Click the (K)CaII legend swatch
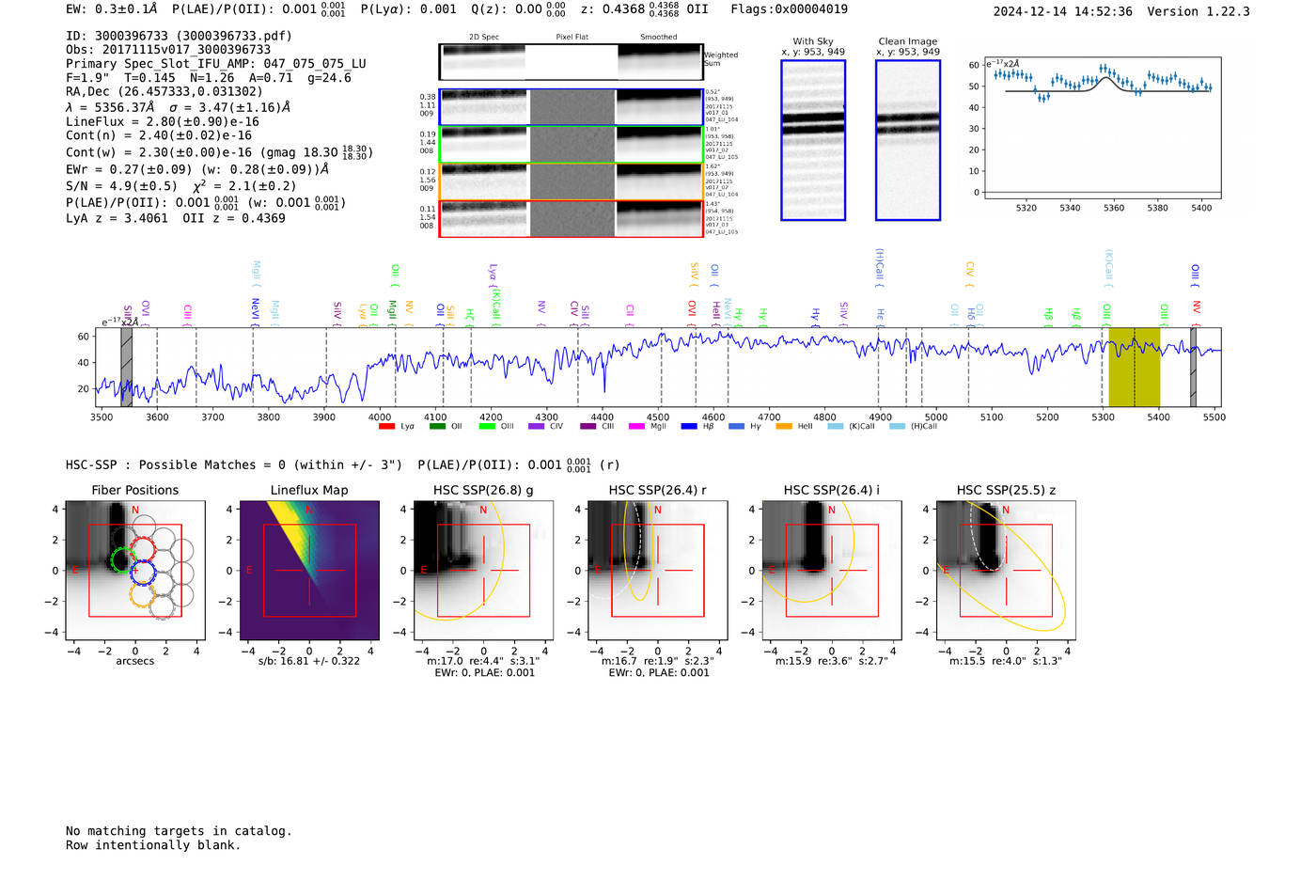The image size is (1316, 896). pyautogui.click(x=835, y=427)
